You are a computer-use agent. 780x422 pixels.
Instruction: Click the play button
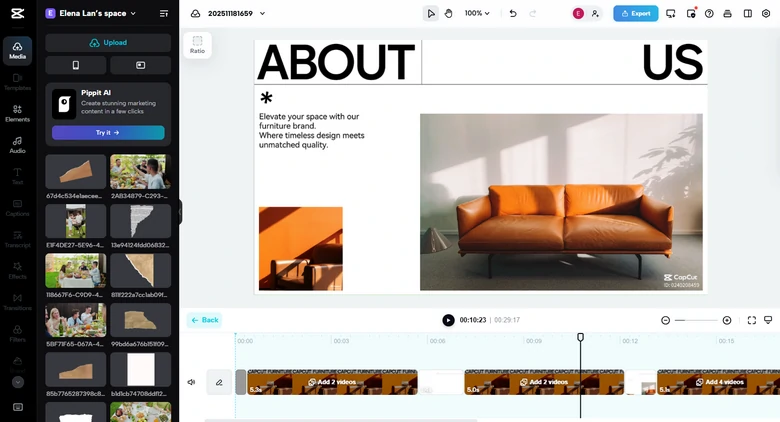click(448, 320)
